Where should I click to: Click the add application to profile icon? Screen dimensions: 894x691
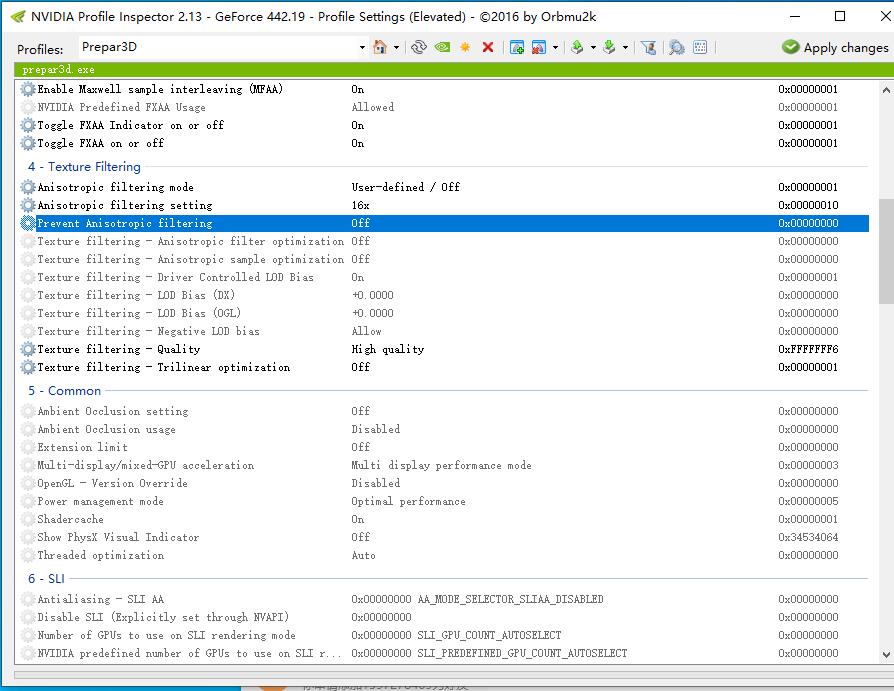[517, 47]
